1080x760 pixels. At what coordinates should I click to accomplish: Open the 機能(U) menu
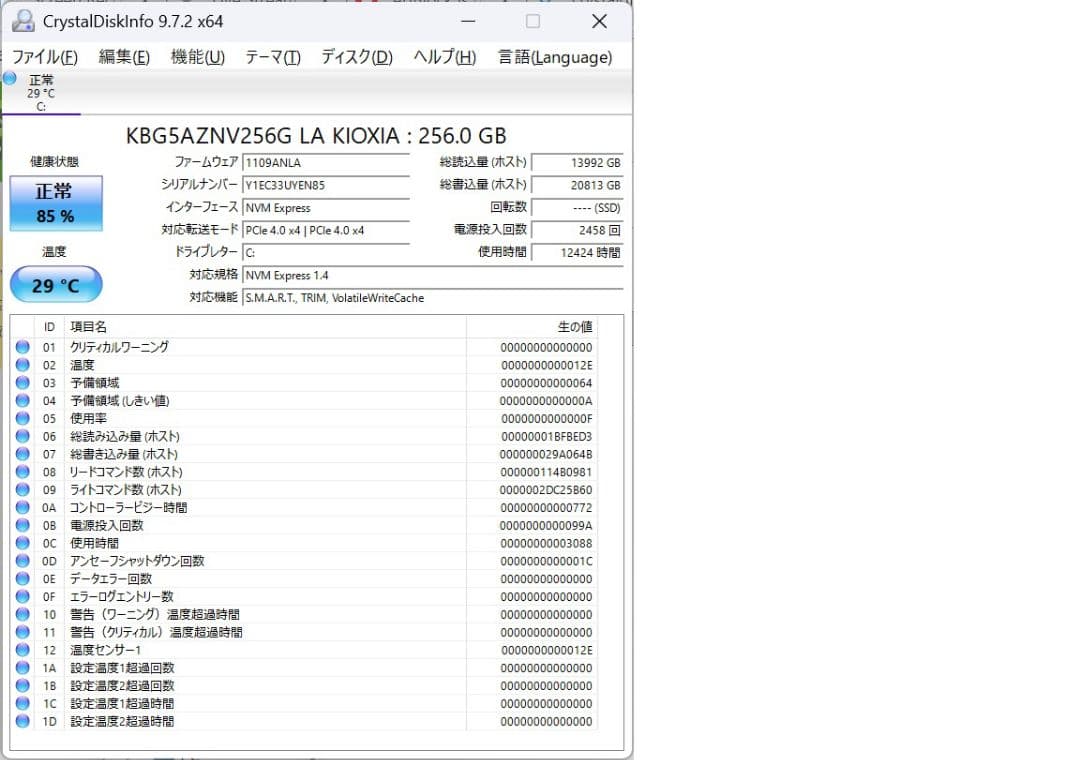coord(196,57)
